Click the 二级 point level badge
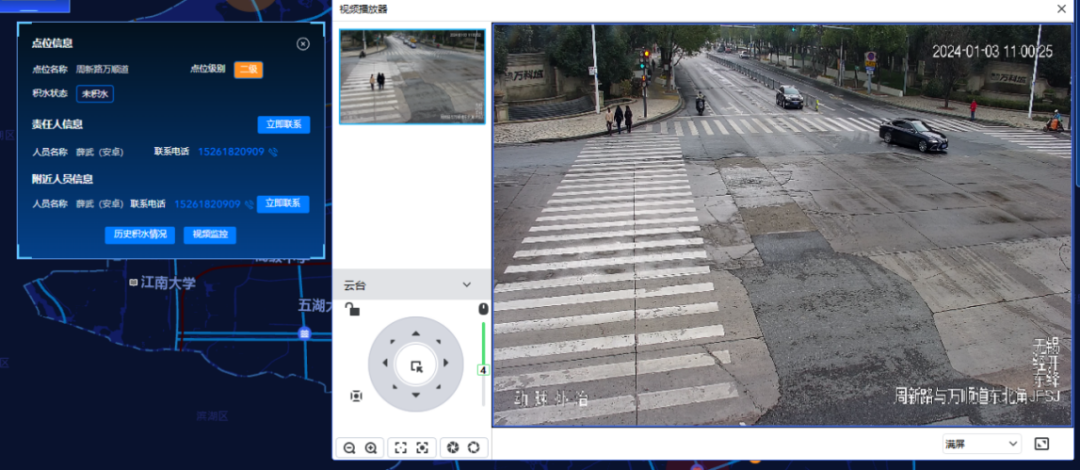Screen dimensions: 1080x470 point(248,70)
